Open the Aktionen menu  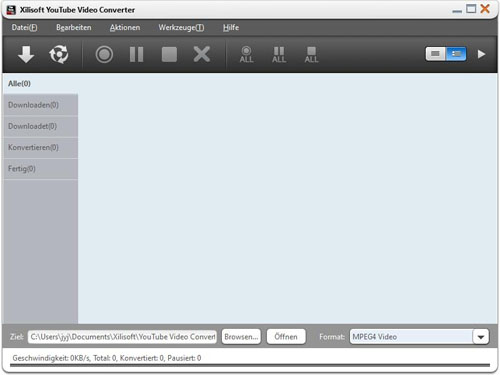(x=125, y=27)
